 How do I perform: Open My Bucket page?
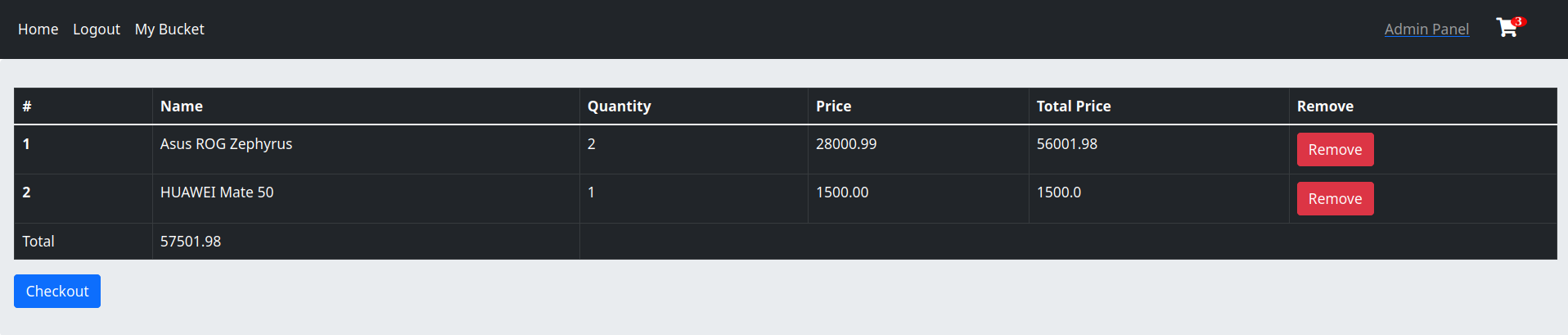click(x=169, y=29)
